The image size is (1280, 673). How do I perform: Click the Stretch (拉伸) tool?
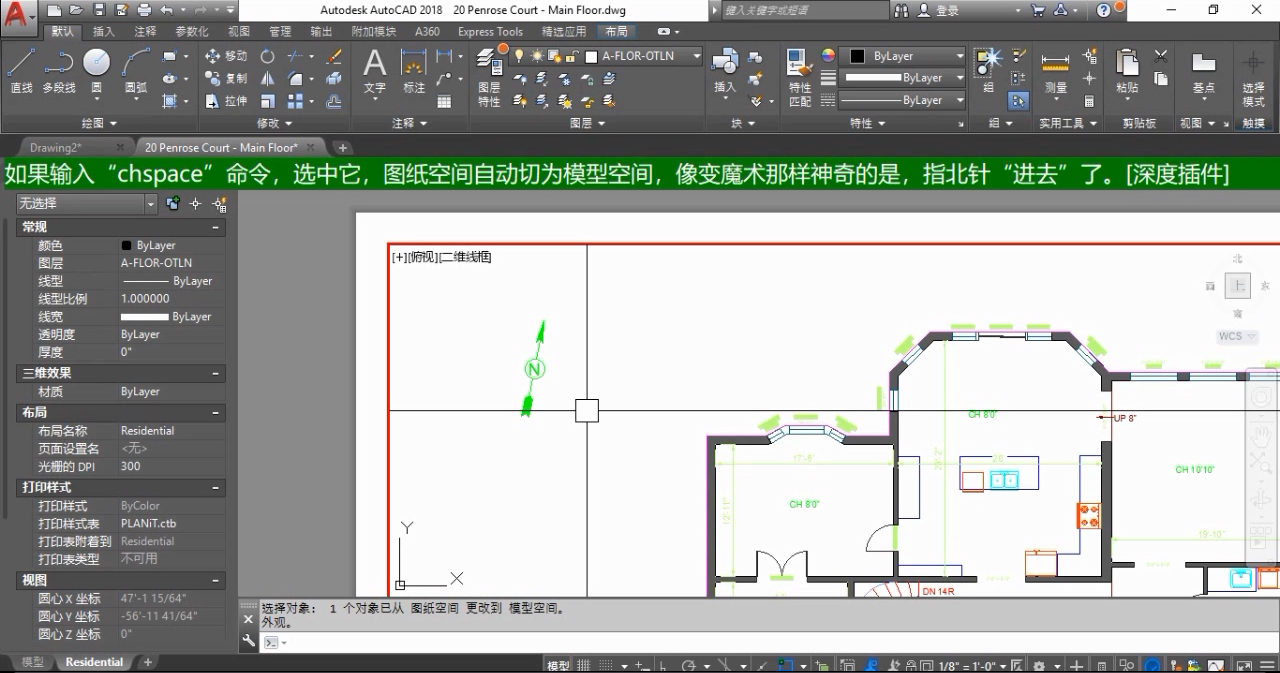[226, 101]
